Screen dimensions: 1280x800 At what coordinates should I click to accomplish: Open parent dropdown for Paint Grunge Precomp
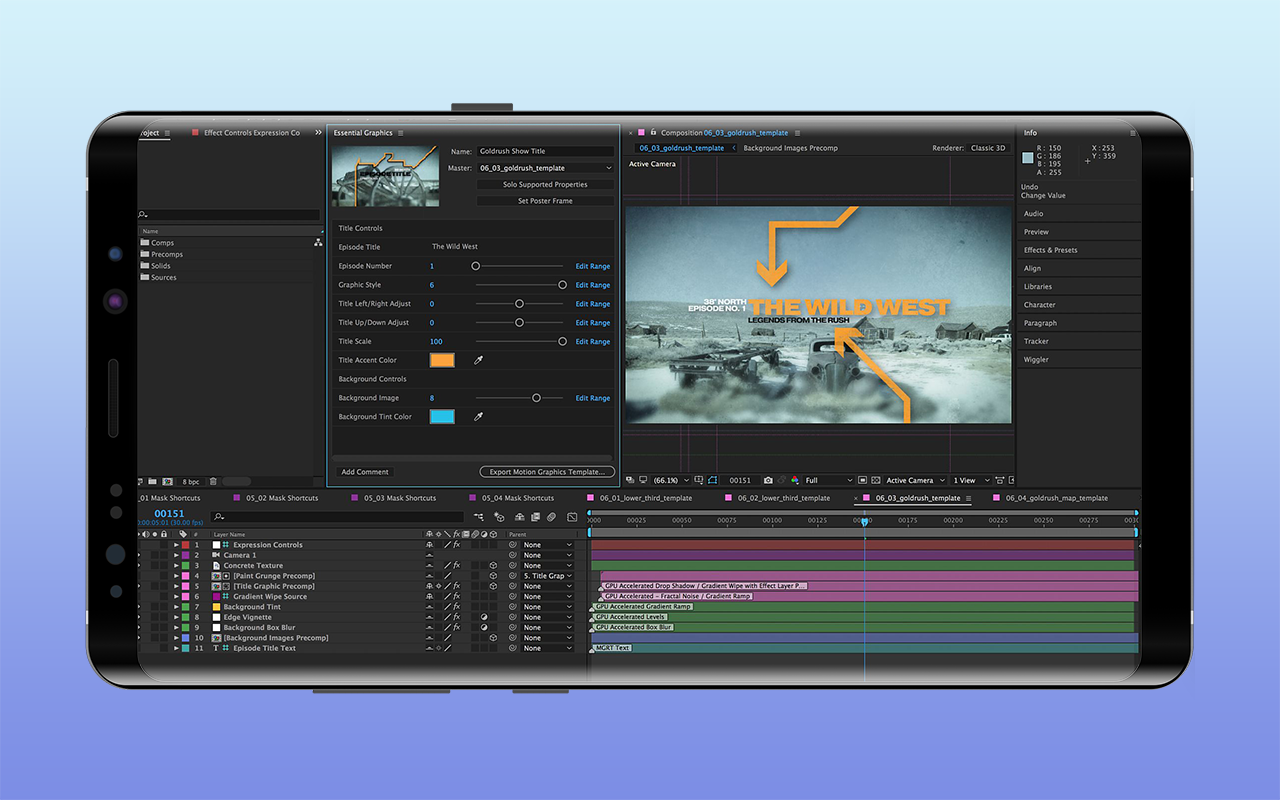[548, 576]
